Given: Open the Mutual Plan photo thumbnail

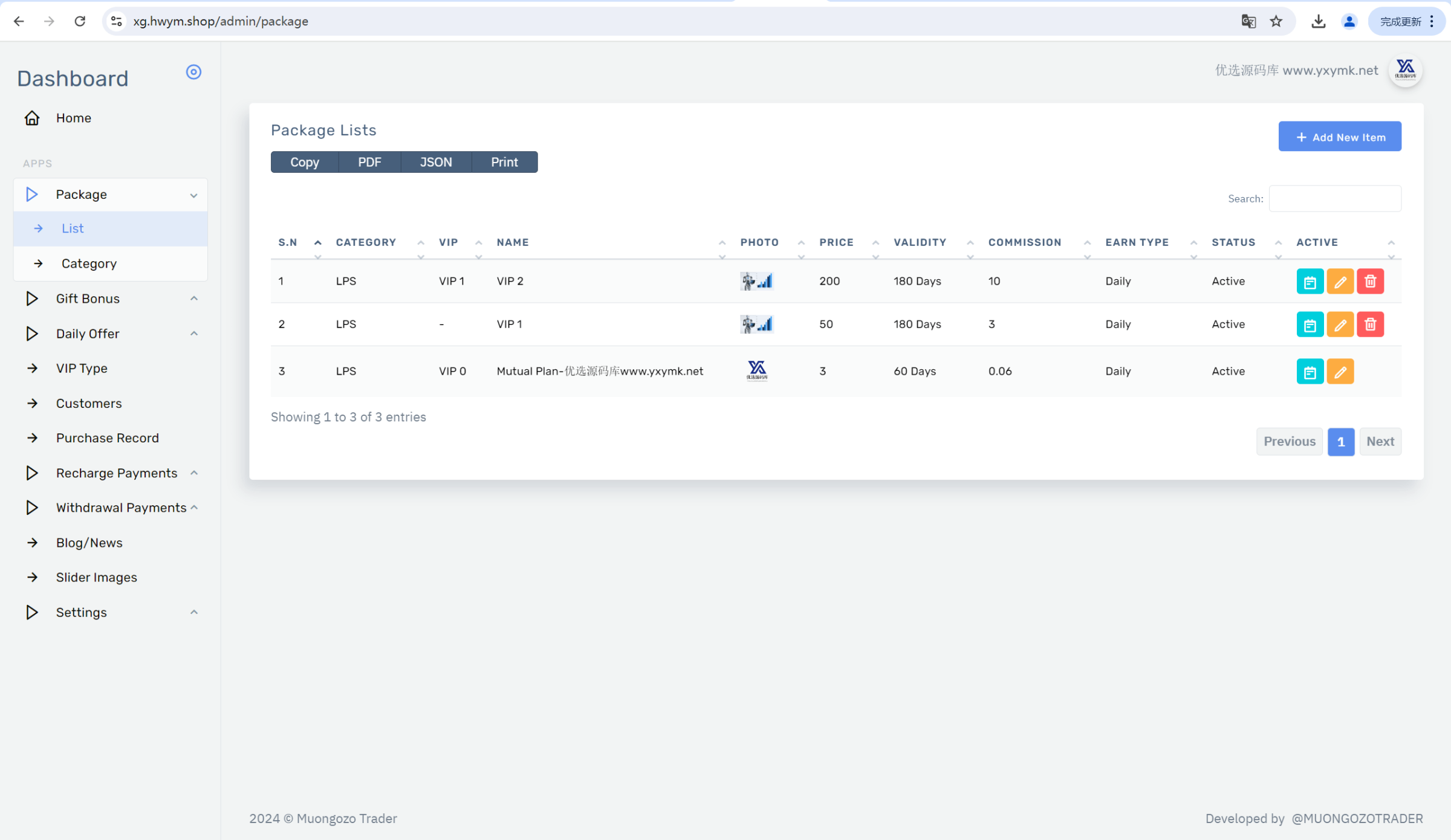Looking at the screenshot, I should (x=756, y=370).
